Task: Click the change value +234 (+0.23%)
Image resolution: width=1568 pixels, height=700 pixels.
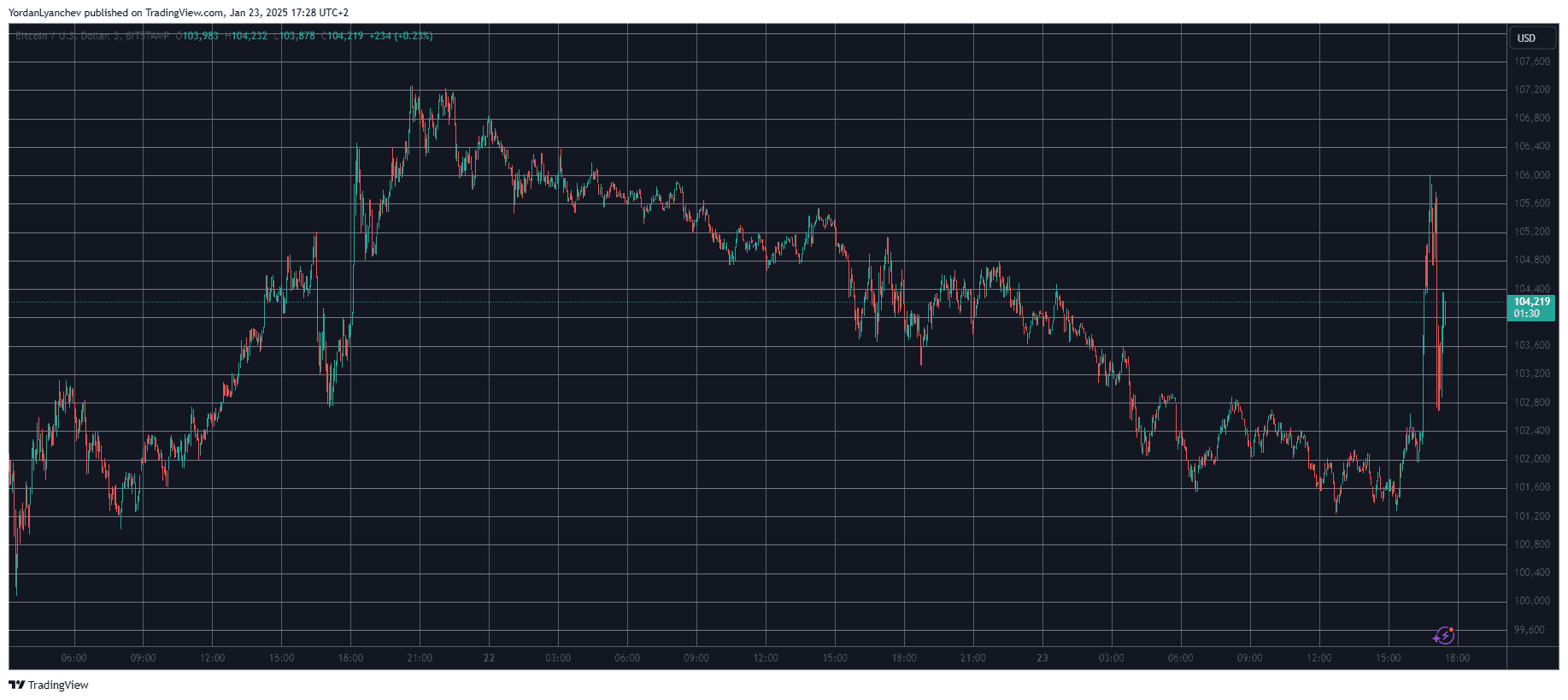Action: (x=402, y=36)
